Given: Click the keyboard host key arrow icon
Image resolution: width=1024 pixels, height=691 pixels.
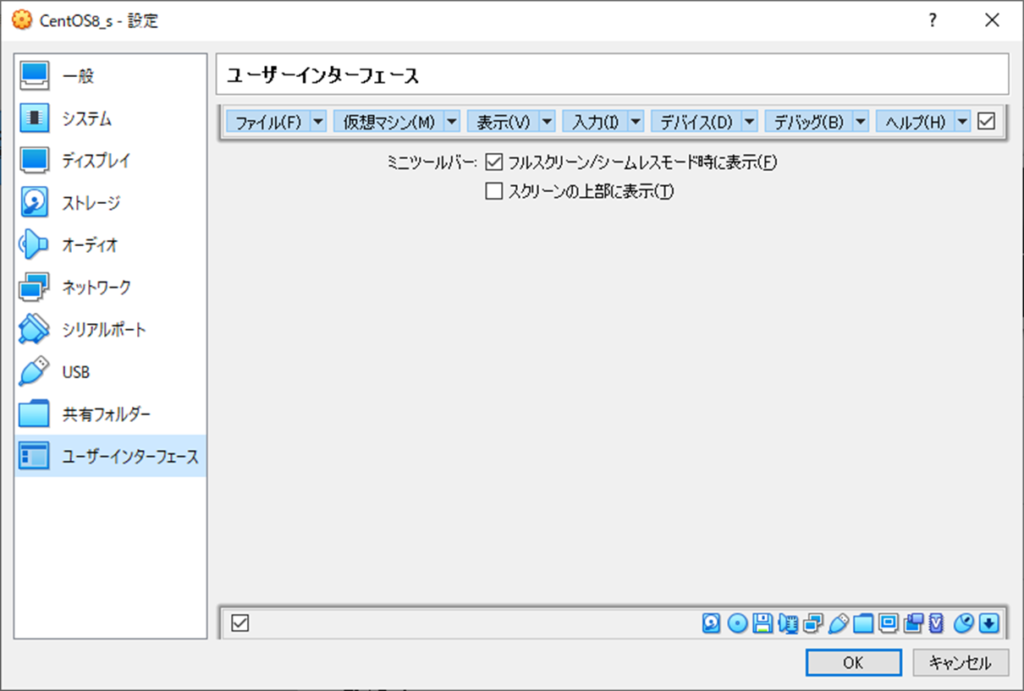Looking at the screenshot, I should coord(989,623).
